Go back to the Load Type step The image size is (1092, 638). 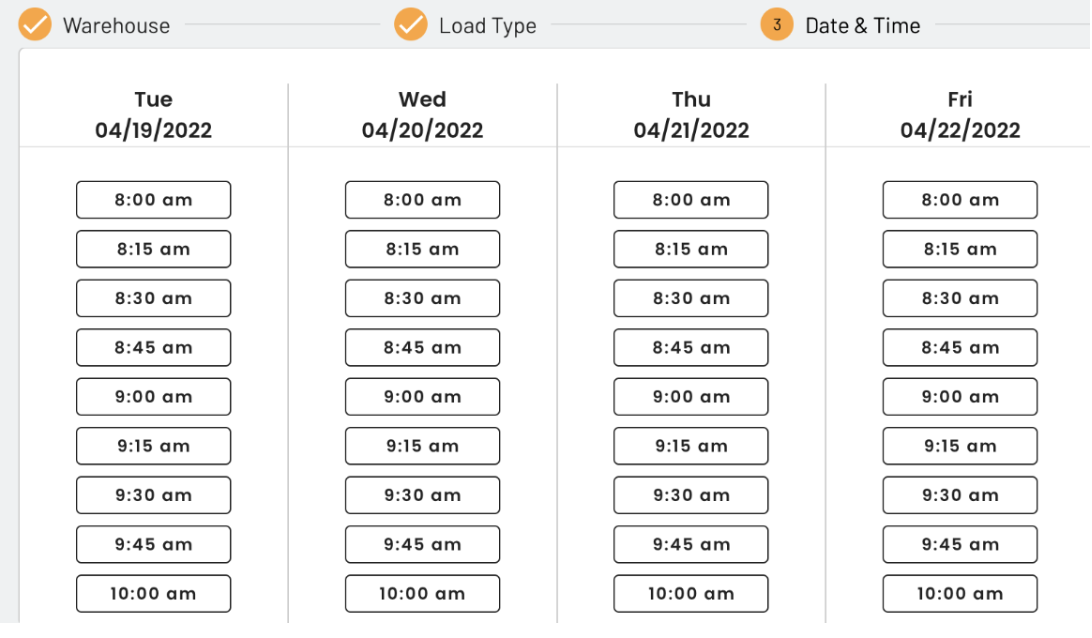[x=488, y=26]
